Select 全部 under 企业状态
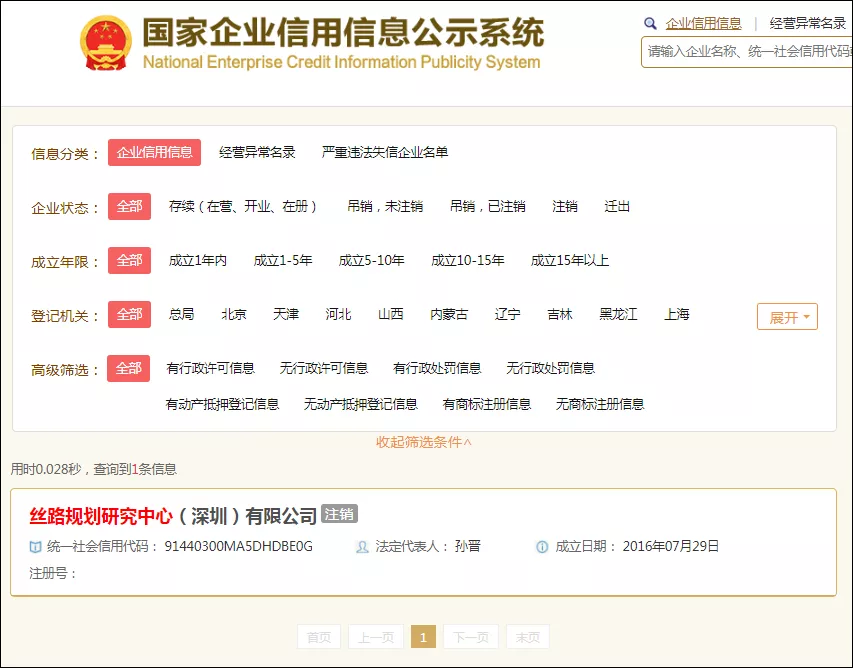The image size is (853, 668). pyautogui.click(x=129, y=207)
